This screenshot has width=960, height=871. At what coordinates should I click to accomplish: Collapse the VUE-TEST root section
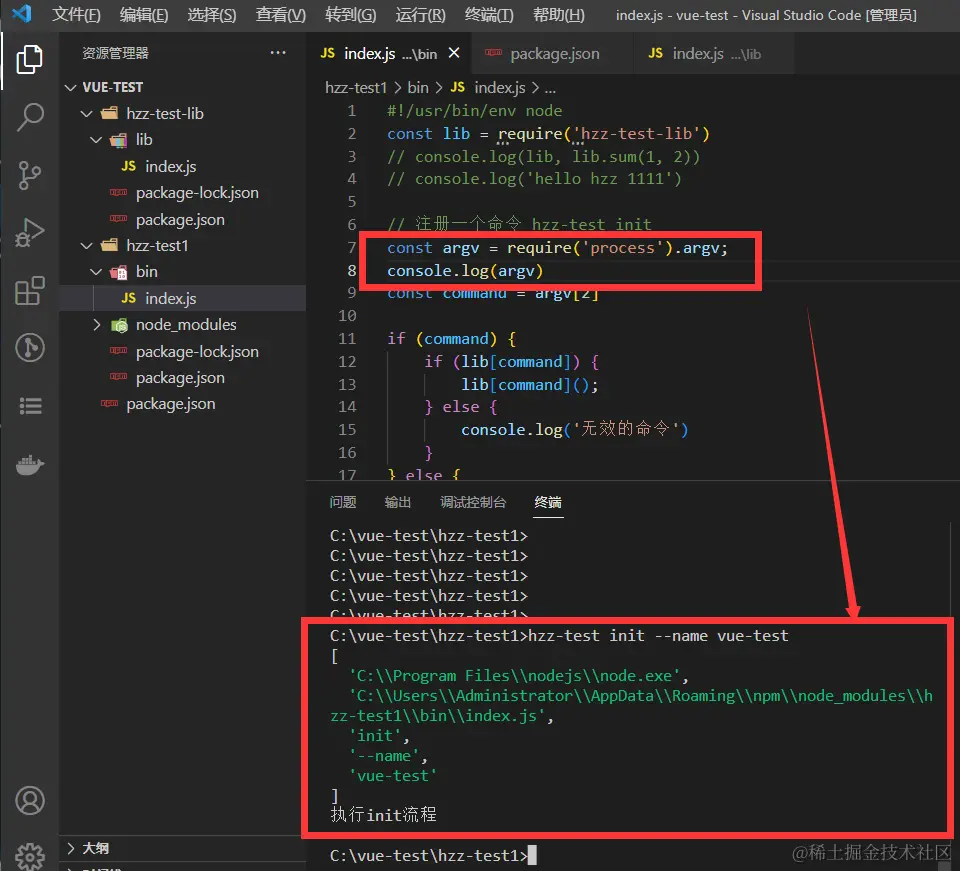click(x=70, y=88)
